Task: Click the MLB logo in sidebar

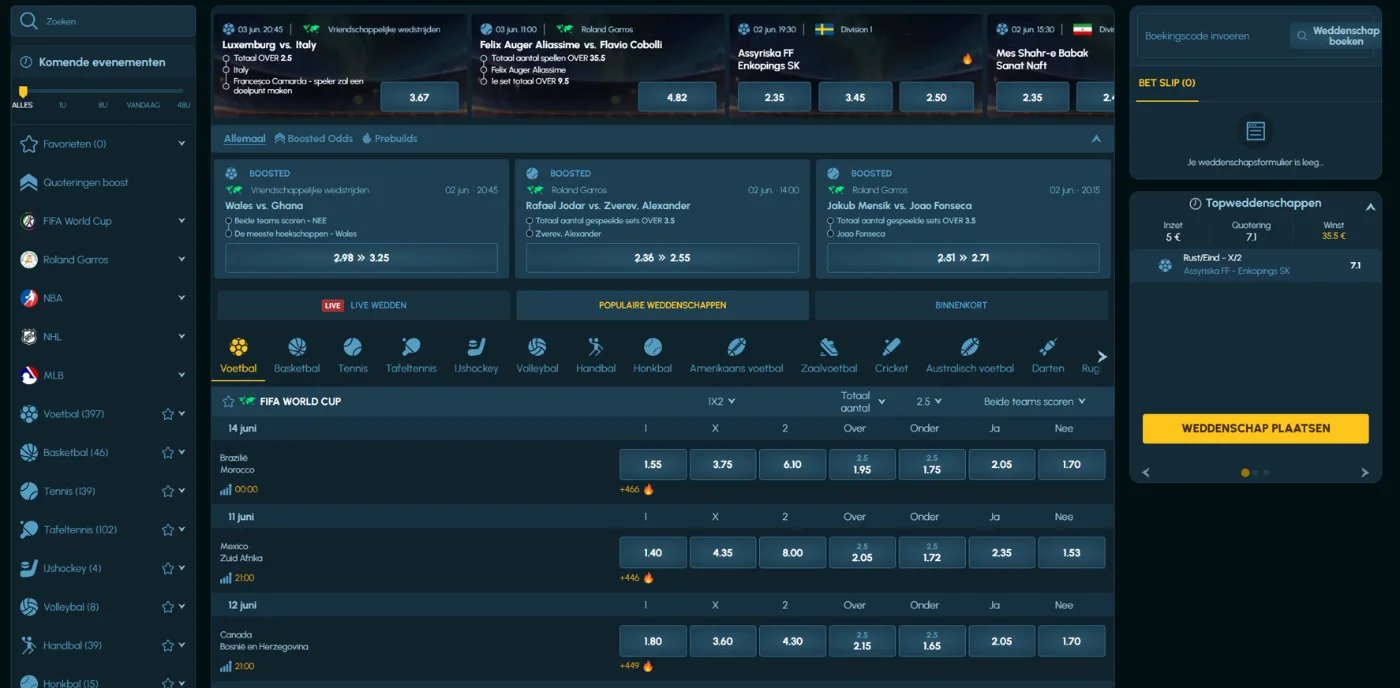Action: pyautogui.click(x=29, y=375)
